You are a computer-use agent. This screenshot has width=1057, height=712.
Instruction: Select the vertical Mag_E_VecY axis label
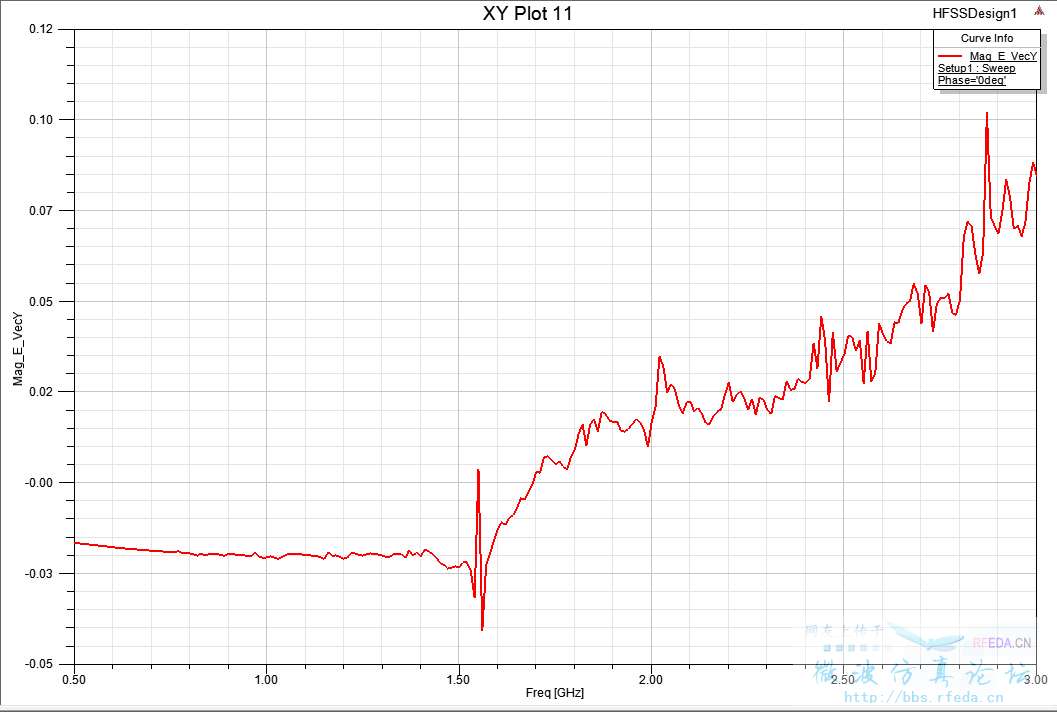click(x=18, y=349)
